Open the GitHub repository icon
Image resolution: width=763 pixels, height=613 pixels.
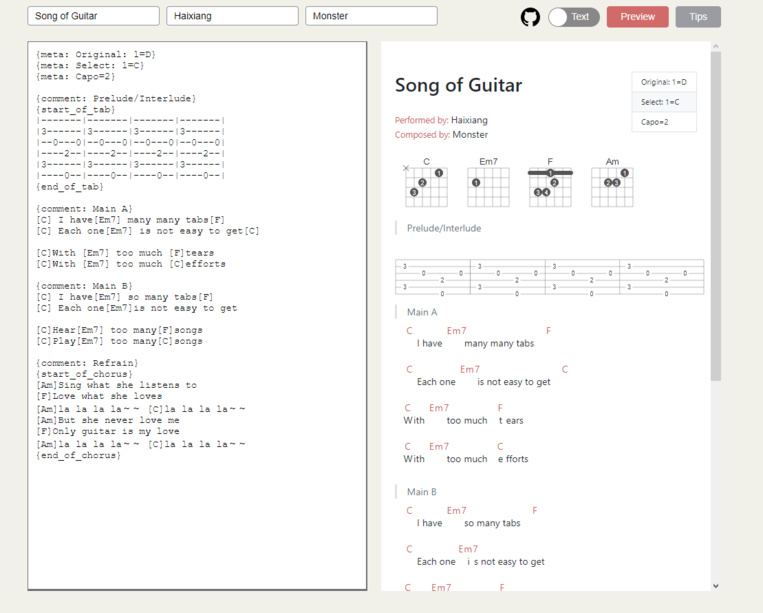530,17
